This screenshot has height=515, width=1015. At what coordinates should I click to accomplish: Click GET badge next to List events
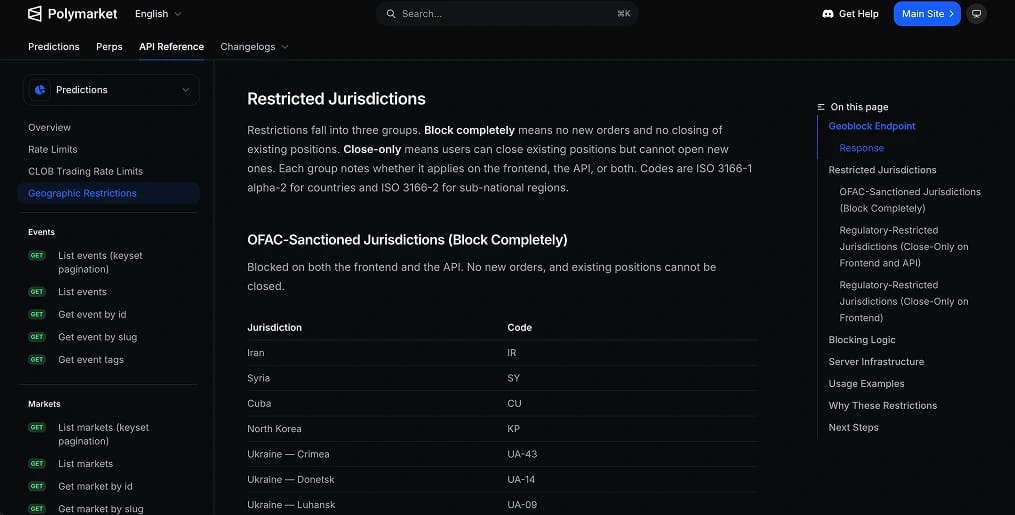(x=37, y=292)
